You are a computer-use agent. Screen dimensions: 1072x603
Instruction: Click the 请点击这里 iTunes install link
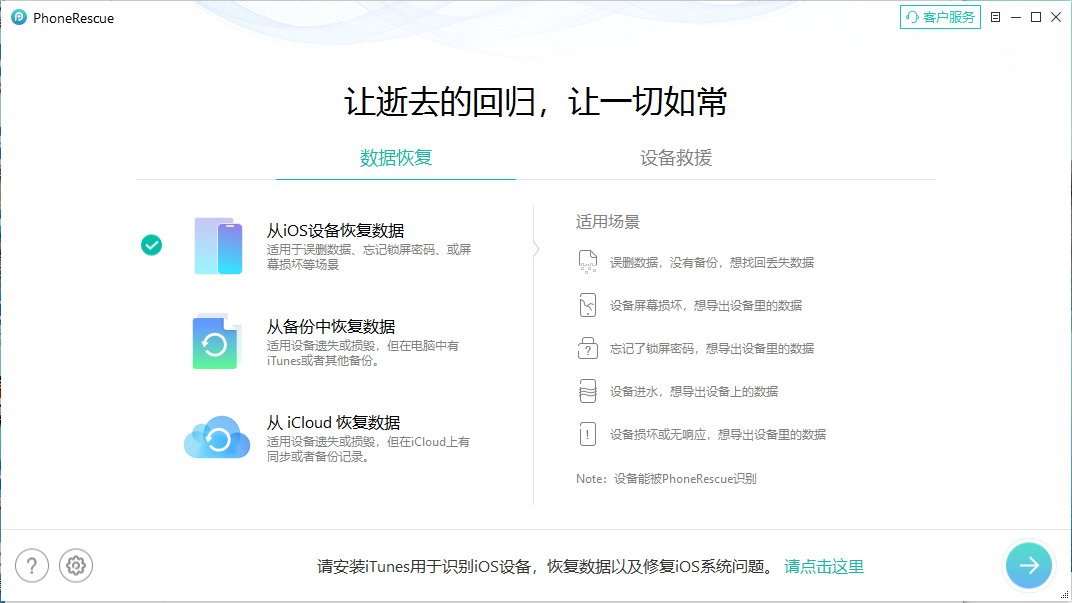pos(824,566)
